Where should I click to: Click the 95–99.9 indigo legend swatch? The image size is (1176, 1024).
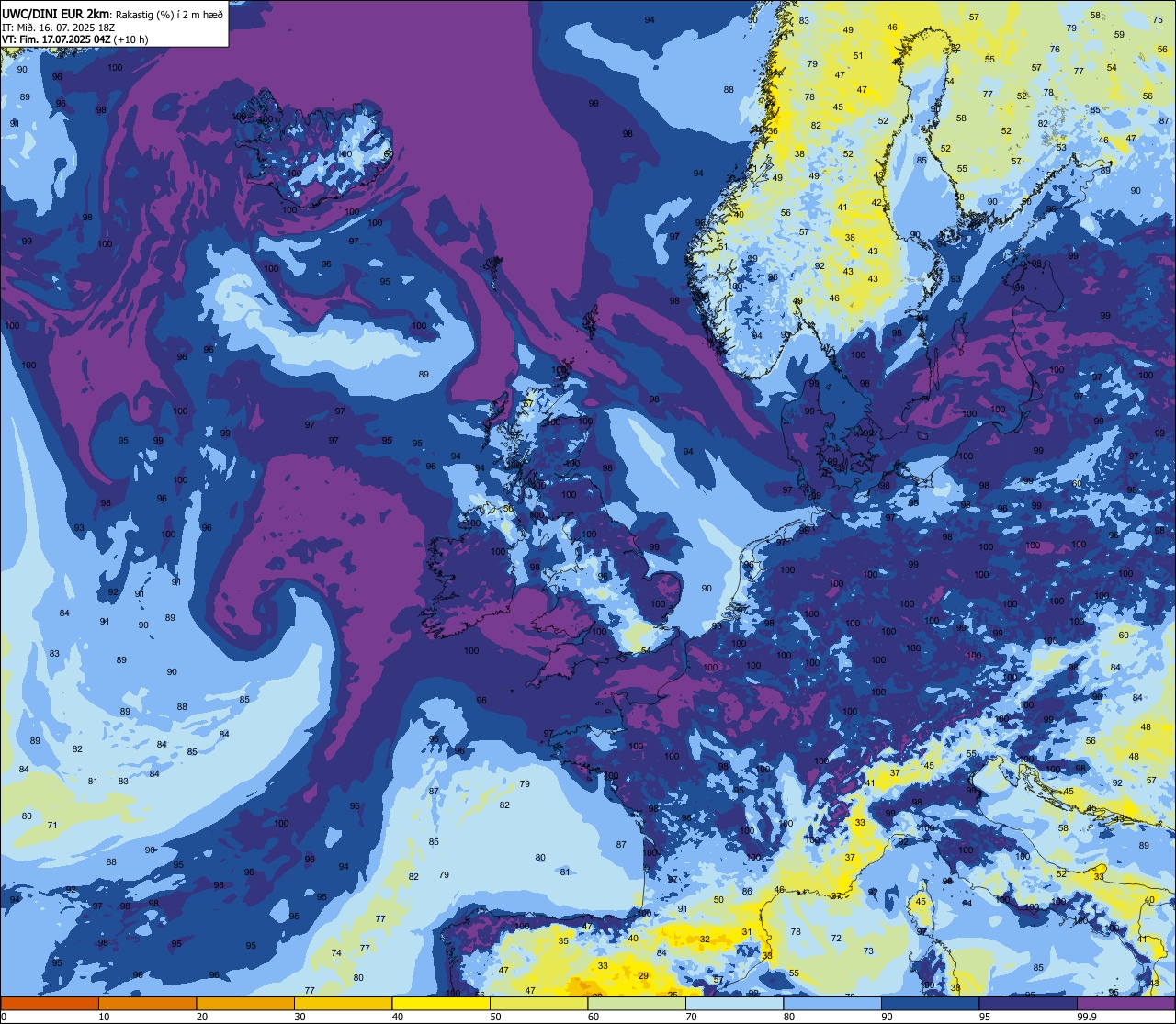(1028, 1003)
